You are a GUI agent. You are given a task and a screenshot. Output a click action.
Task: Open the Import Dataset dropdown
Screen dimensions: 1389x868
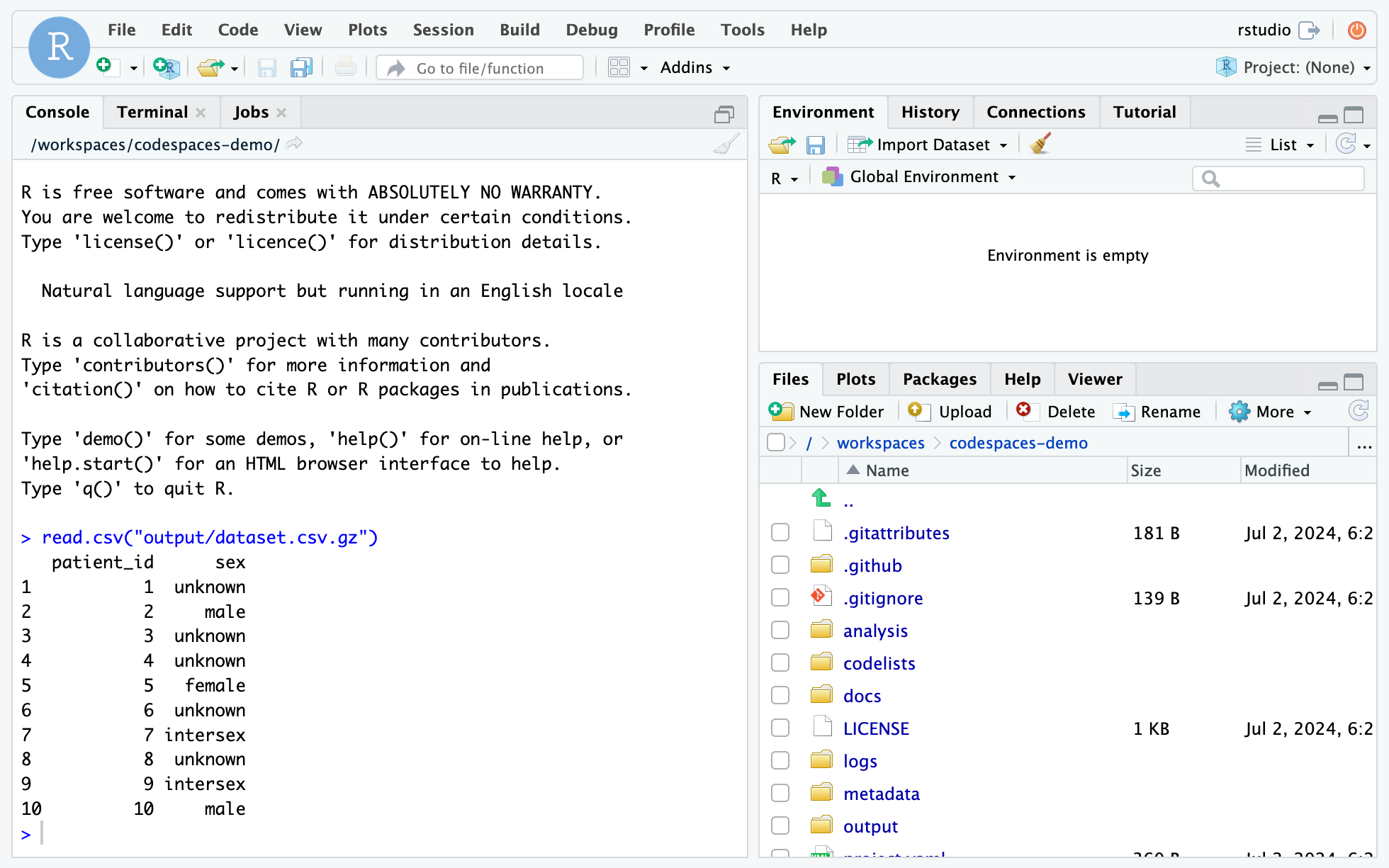[928, 145]
